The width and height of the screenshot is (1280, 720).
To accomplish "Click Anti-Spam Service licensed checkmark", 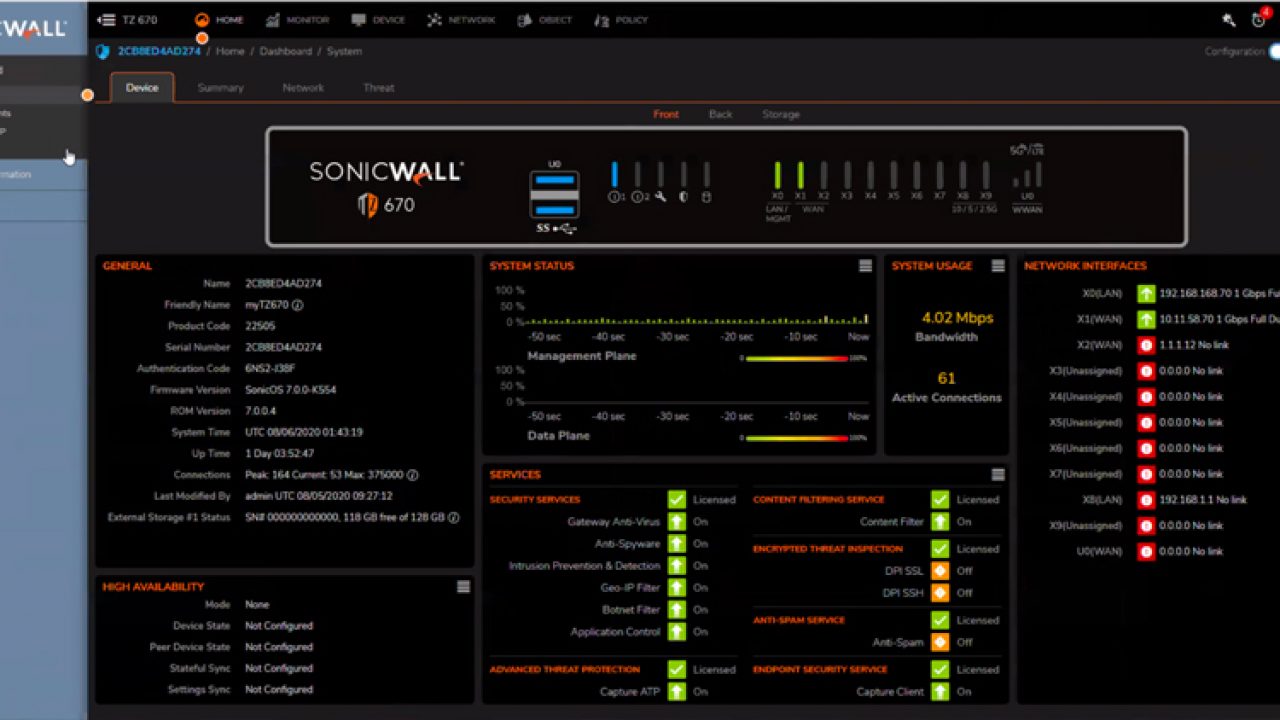I will coord(940,620).
